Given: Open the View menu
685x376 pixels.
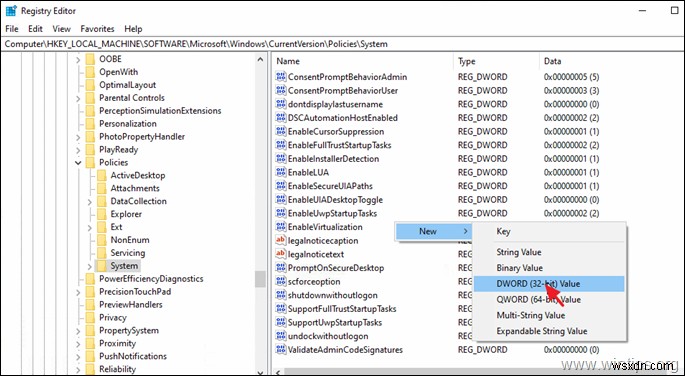Looking at the screenshot, I should (62, 29).
